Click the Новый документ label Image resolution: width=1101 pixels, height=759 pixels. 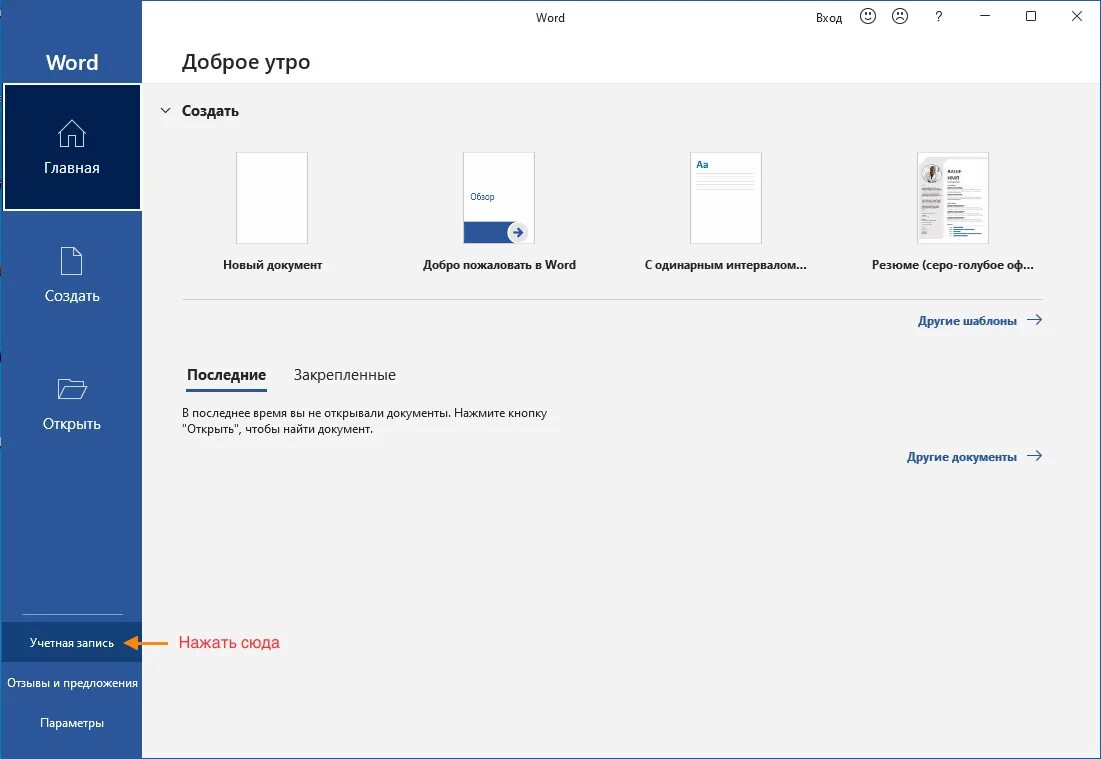point(272,265)
